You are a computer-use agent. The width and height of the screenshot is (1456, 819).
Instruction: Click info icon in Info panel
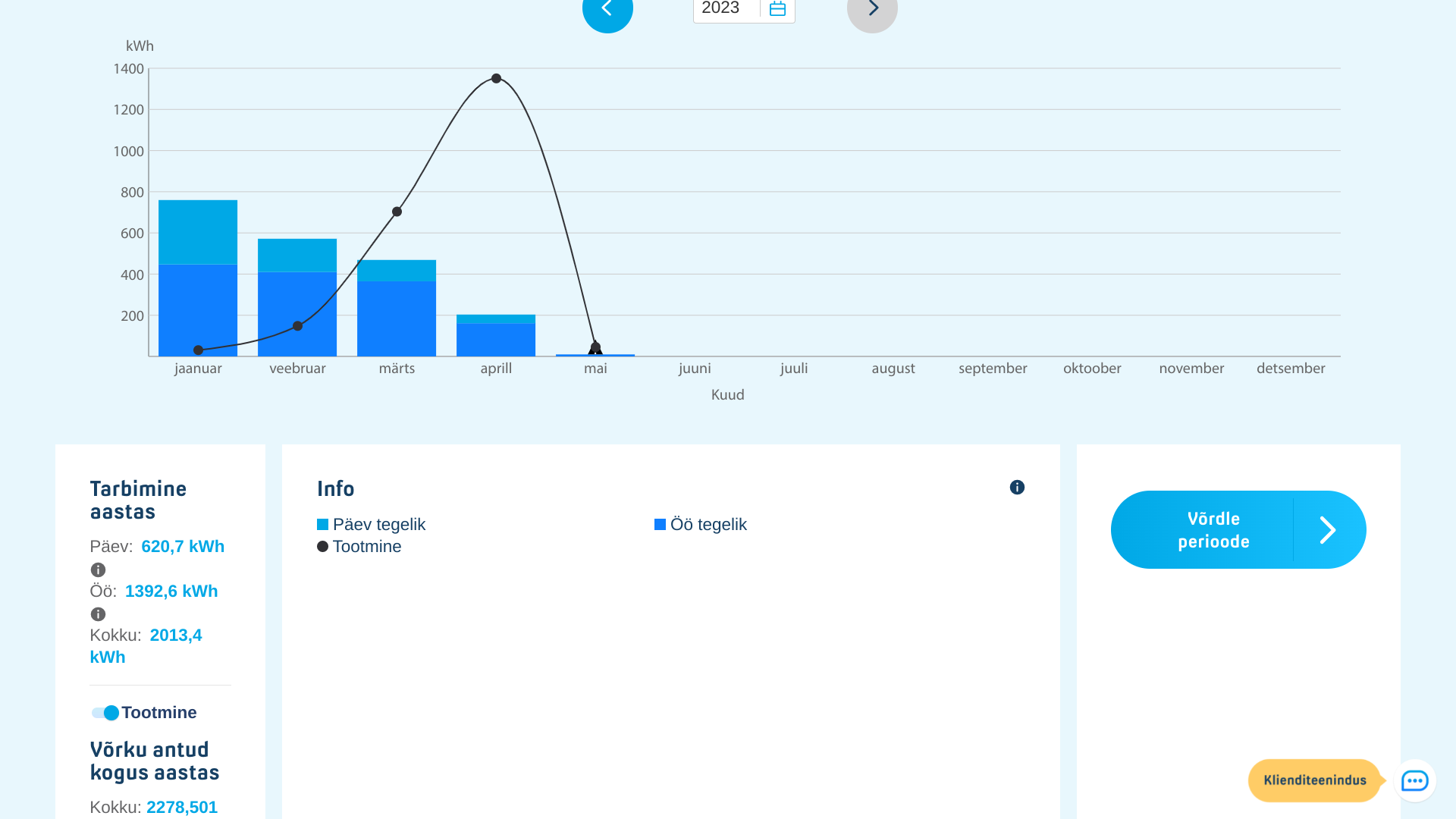tap(1017, 488)
